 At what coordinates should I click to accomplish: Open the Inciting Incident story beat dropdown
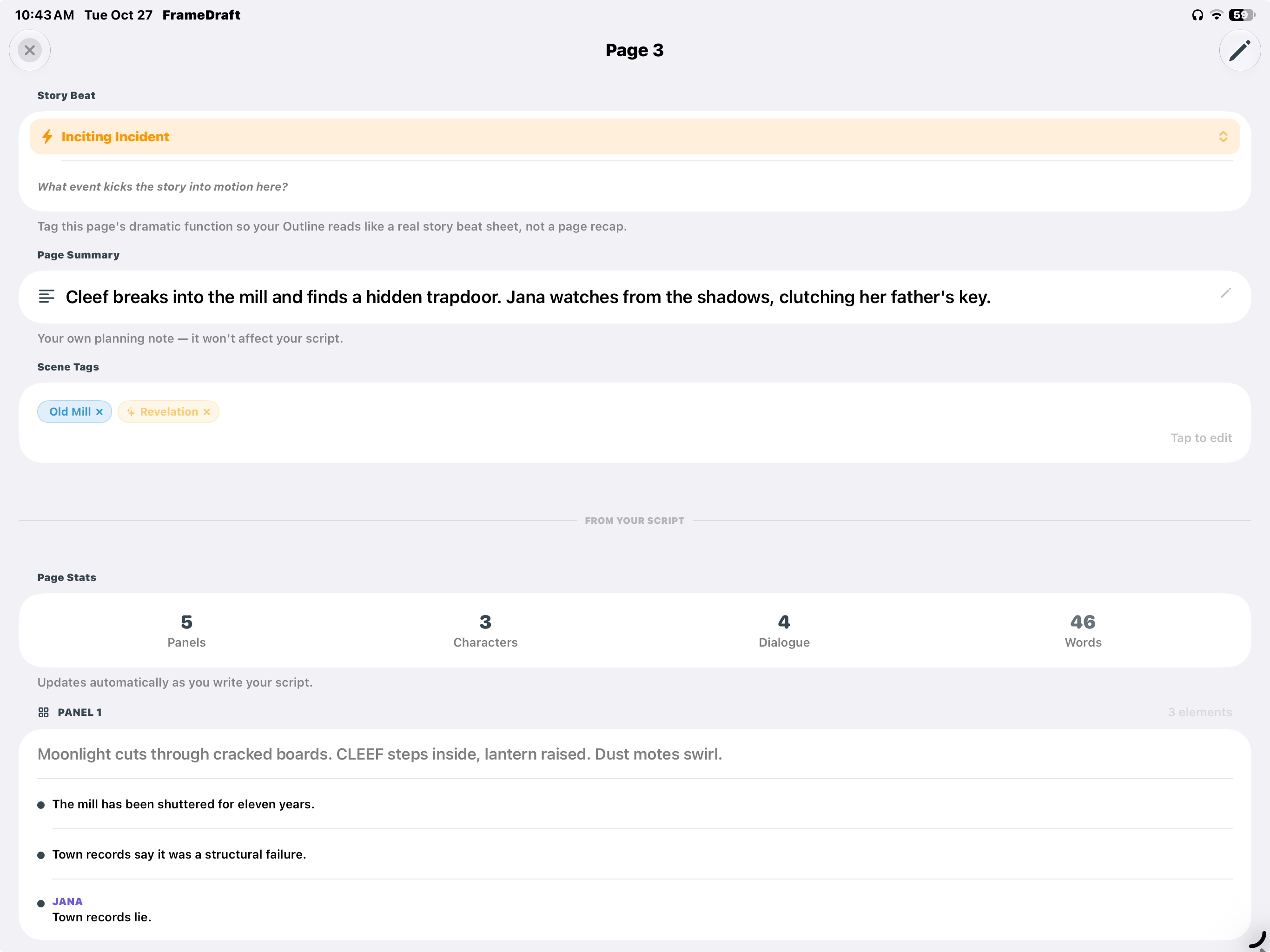pyautogui.click(x=635, y=137)
